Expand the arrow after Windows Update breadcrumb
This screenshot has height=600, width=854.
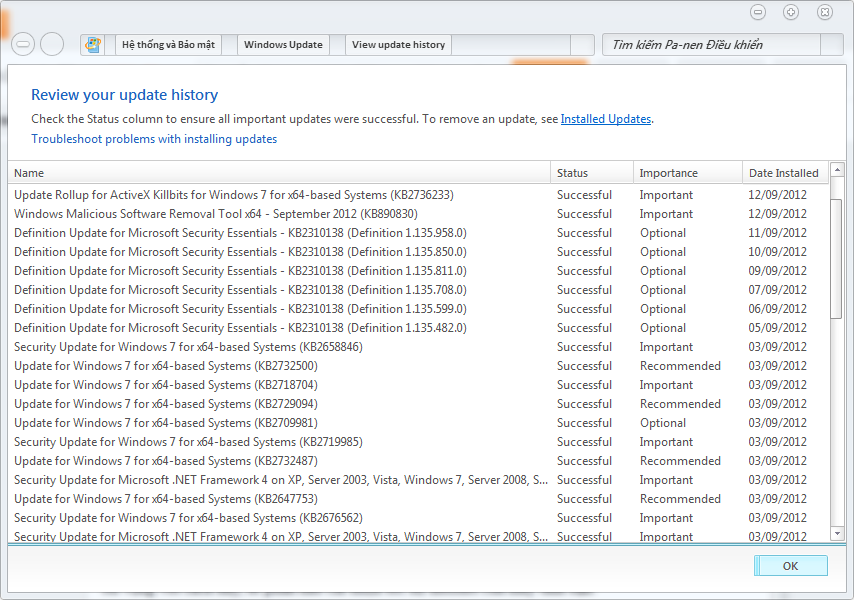tap(337, 44)
